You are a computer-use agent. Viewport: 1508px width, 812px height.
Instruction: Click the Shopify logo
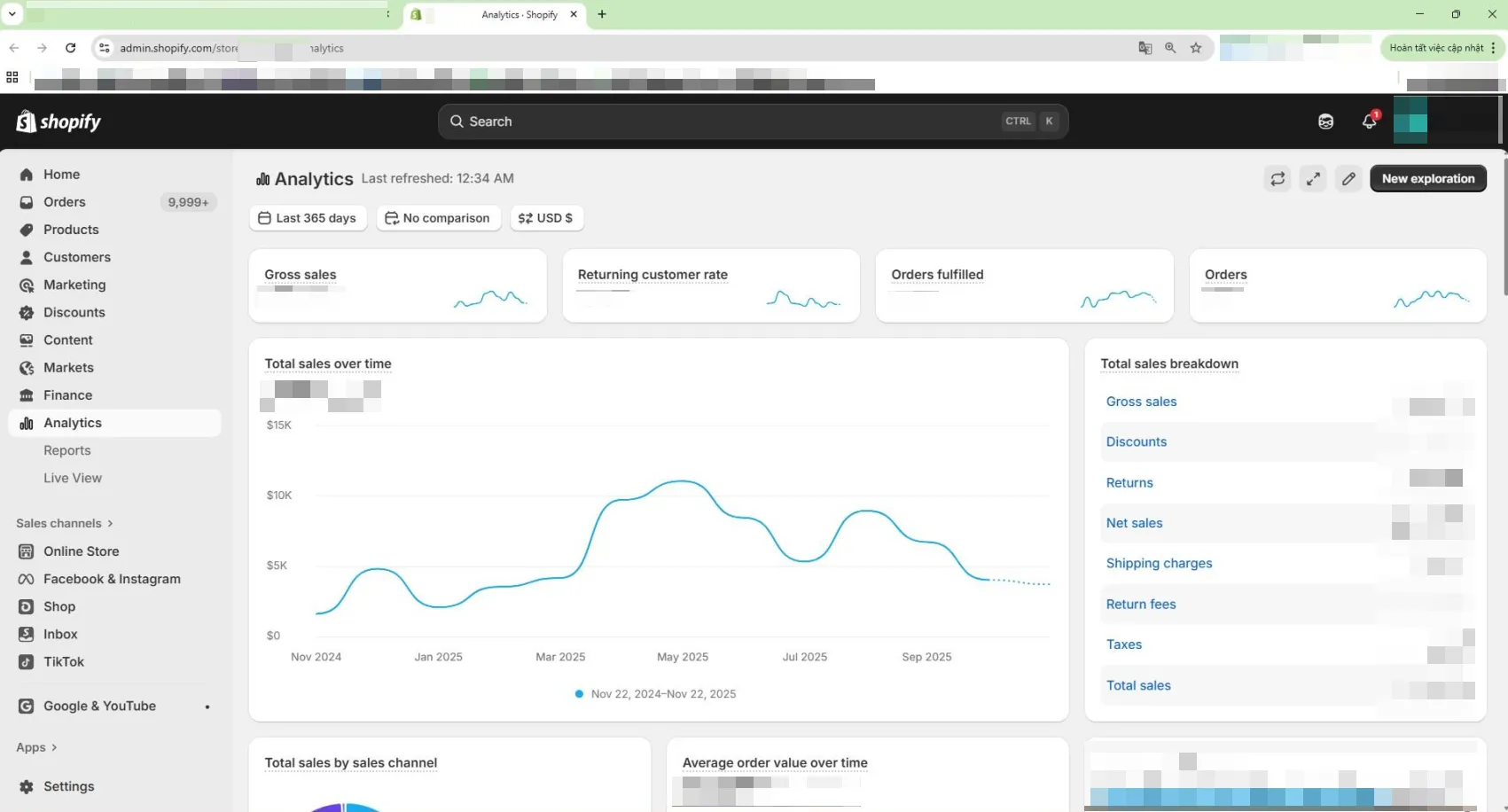click(59, 121)
